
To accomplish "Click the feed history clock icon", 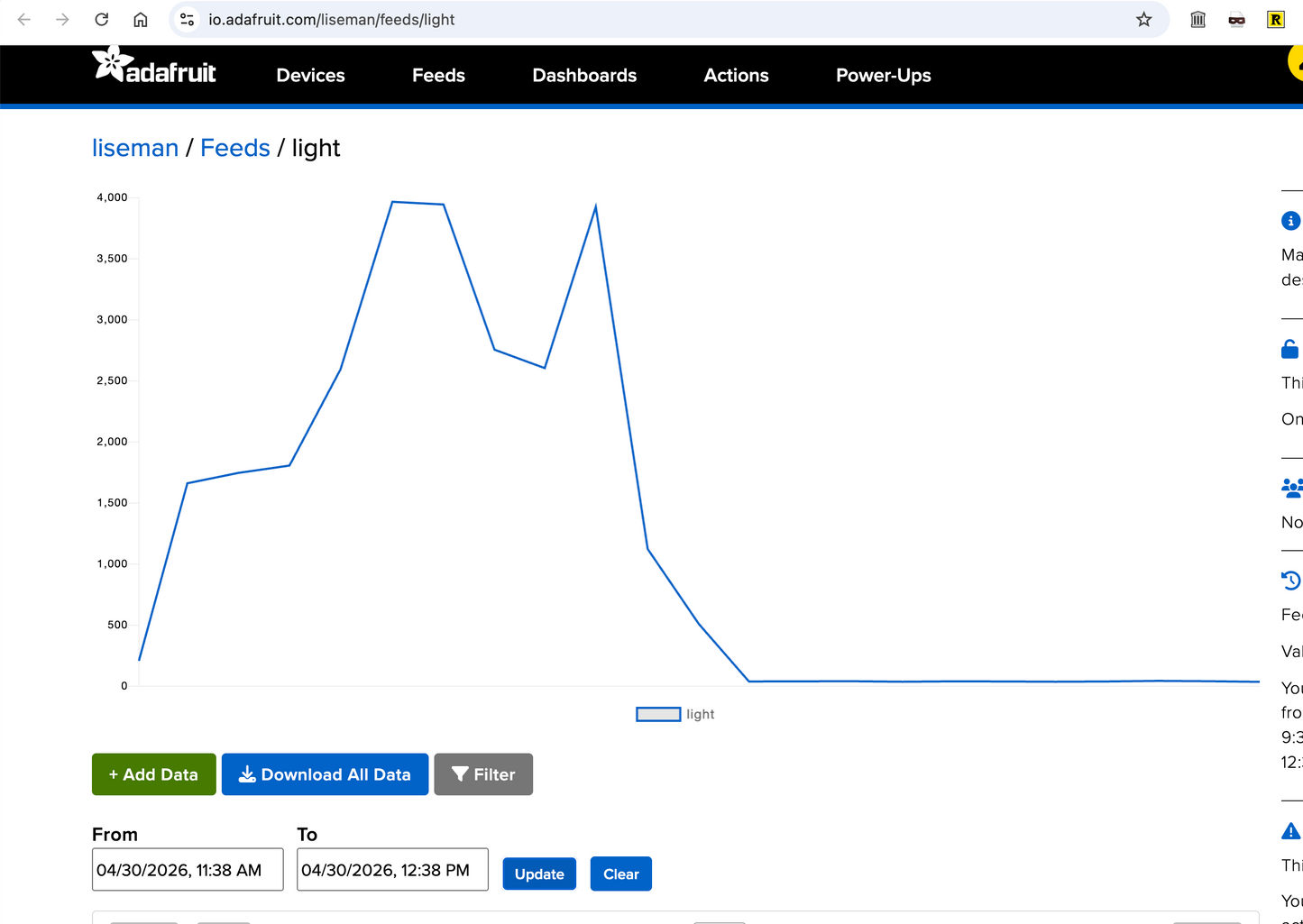I will click(1290, 581).
